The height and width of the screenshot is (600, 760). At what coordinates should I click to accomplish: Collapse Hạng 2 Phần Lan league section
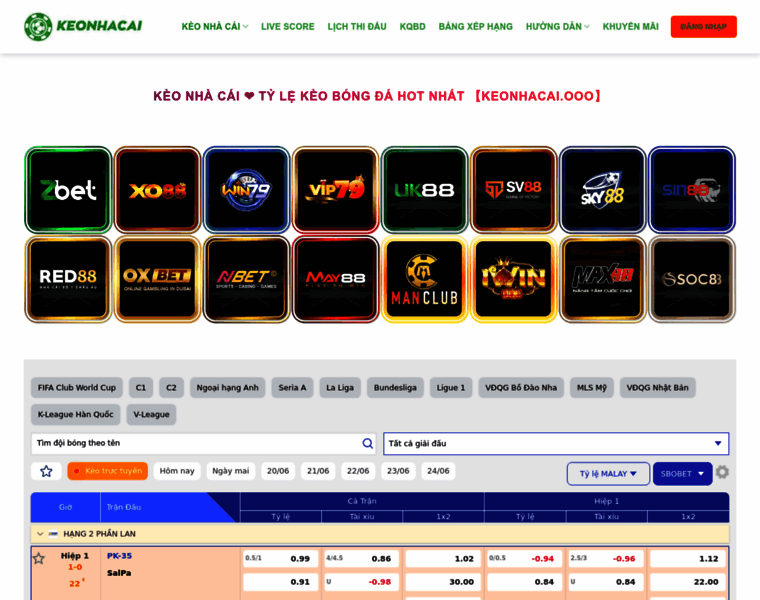40,534
